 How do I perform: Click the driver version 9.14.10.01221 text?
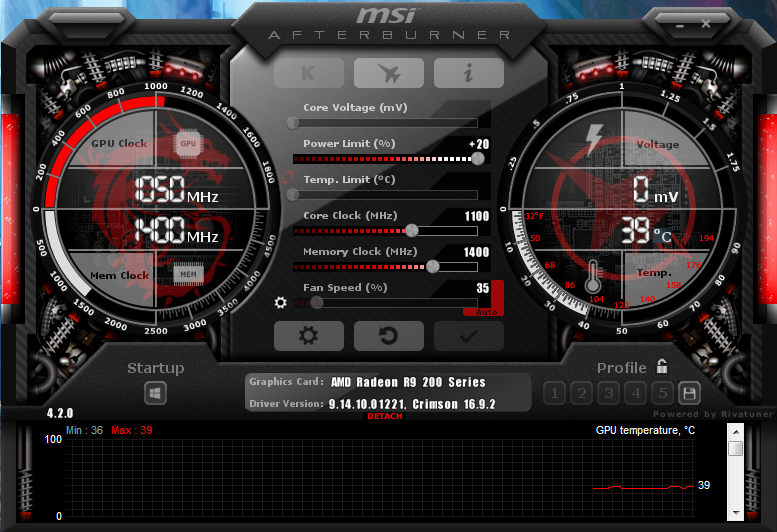click(368, 404)
